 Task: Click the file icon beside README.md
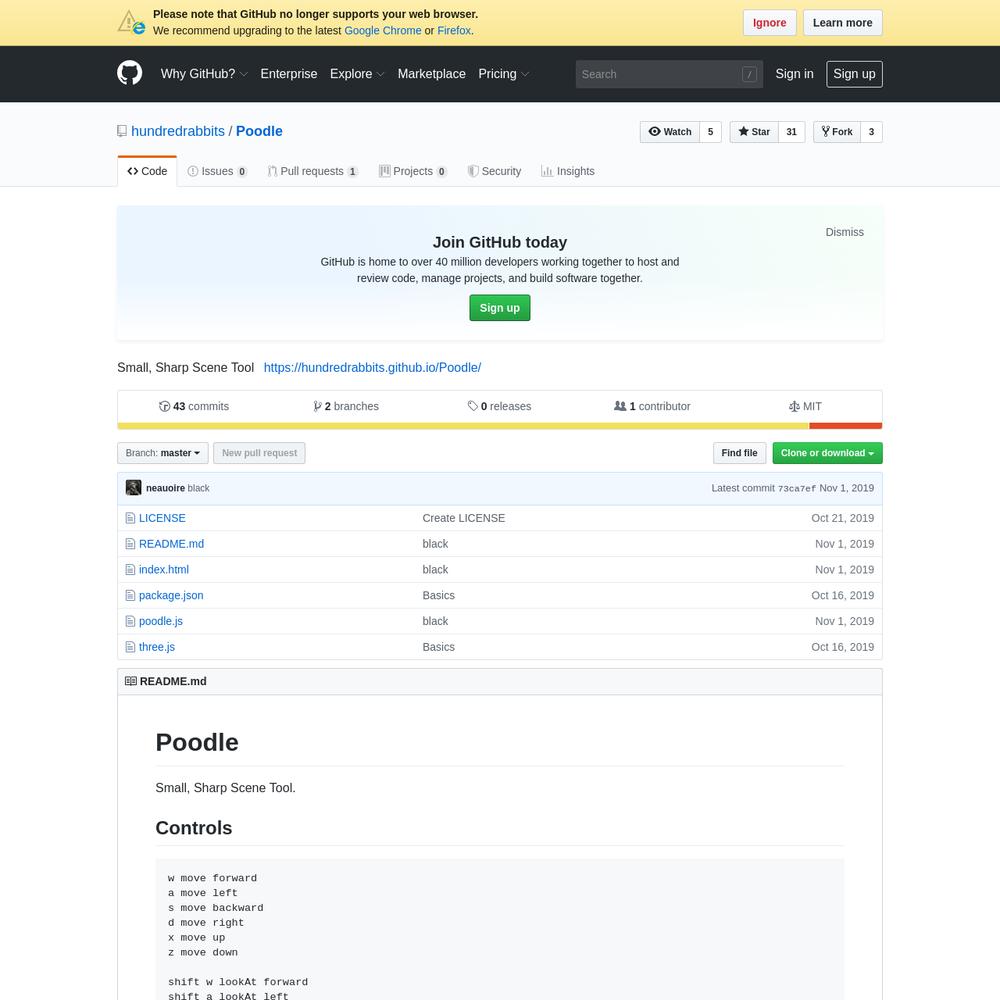130,544
